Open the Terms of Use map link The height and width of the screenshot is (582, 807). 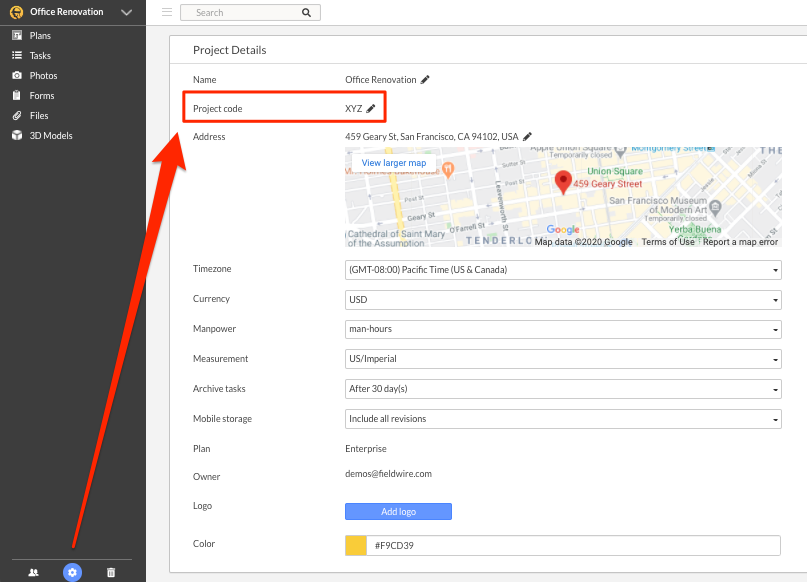click(x=668, y=242)
